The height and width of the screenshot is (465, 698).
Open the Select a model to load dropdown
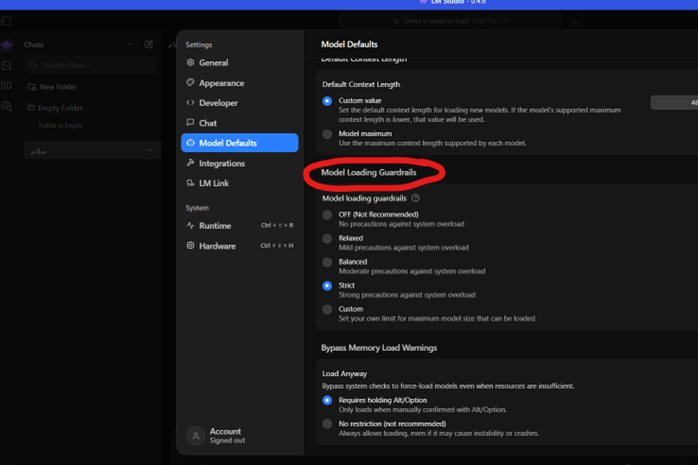[x=440, y=20]
